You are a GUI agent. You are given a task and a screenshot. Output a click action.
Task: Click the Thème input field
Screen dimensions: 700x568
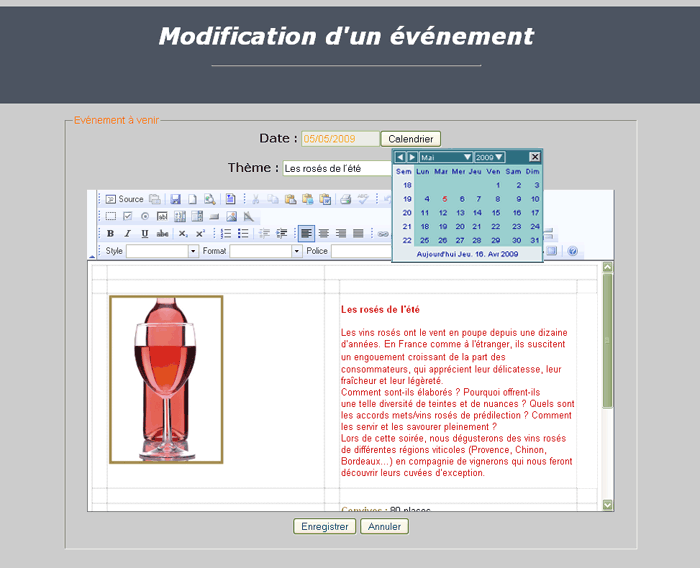338,168
